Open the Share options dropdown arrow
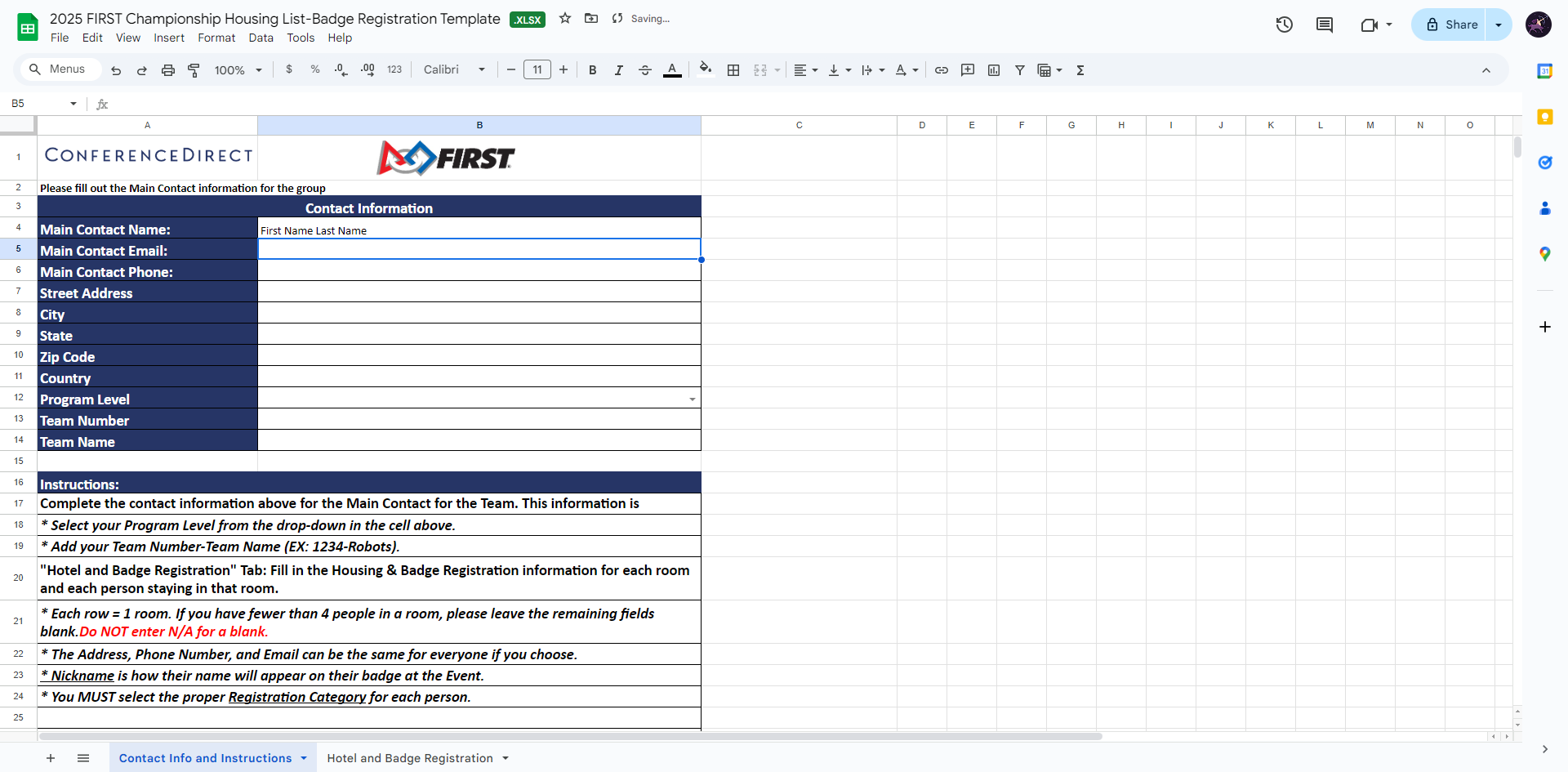Viewport: 1568px width, 772px height. pyautogui.click(x=1499, y=25)
